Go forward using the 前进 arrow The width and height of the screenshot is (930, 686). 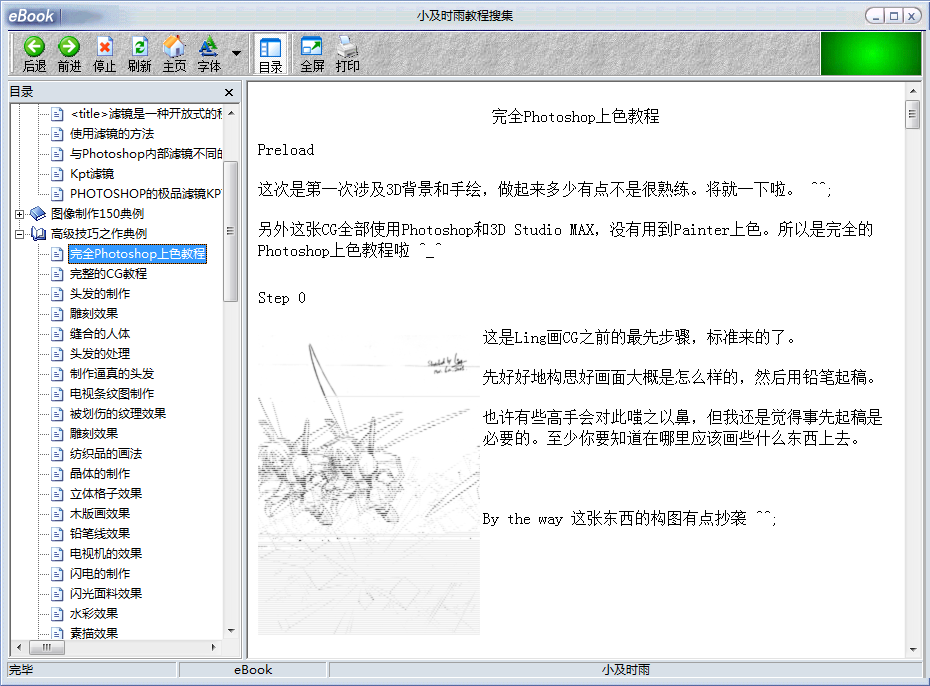tap(69, 54)
